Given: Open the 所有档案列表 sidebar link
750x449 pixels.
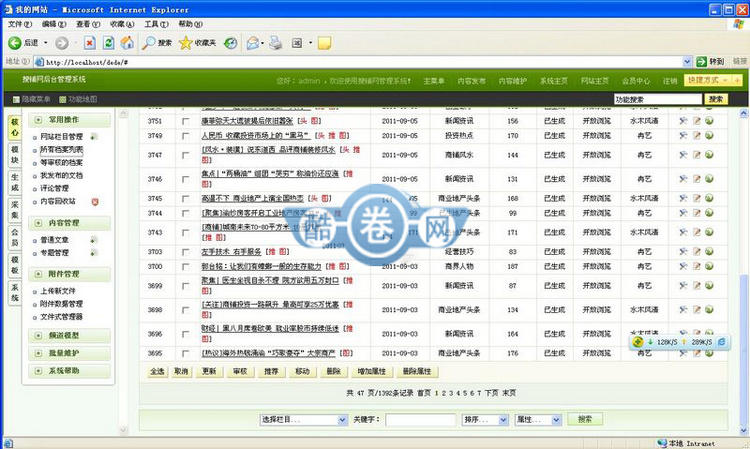Looking at the screenshot, I should click(61, 150).
